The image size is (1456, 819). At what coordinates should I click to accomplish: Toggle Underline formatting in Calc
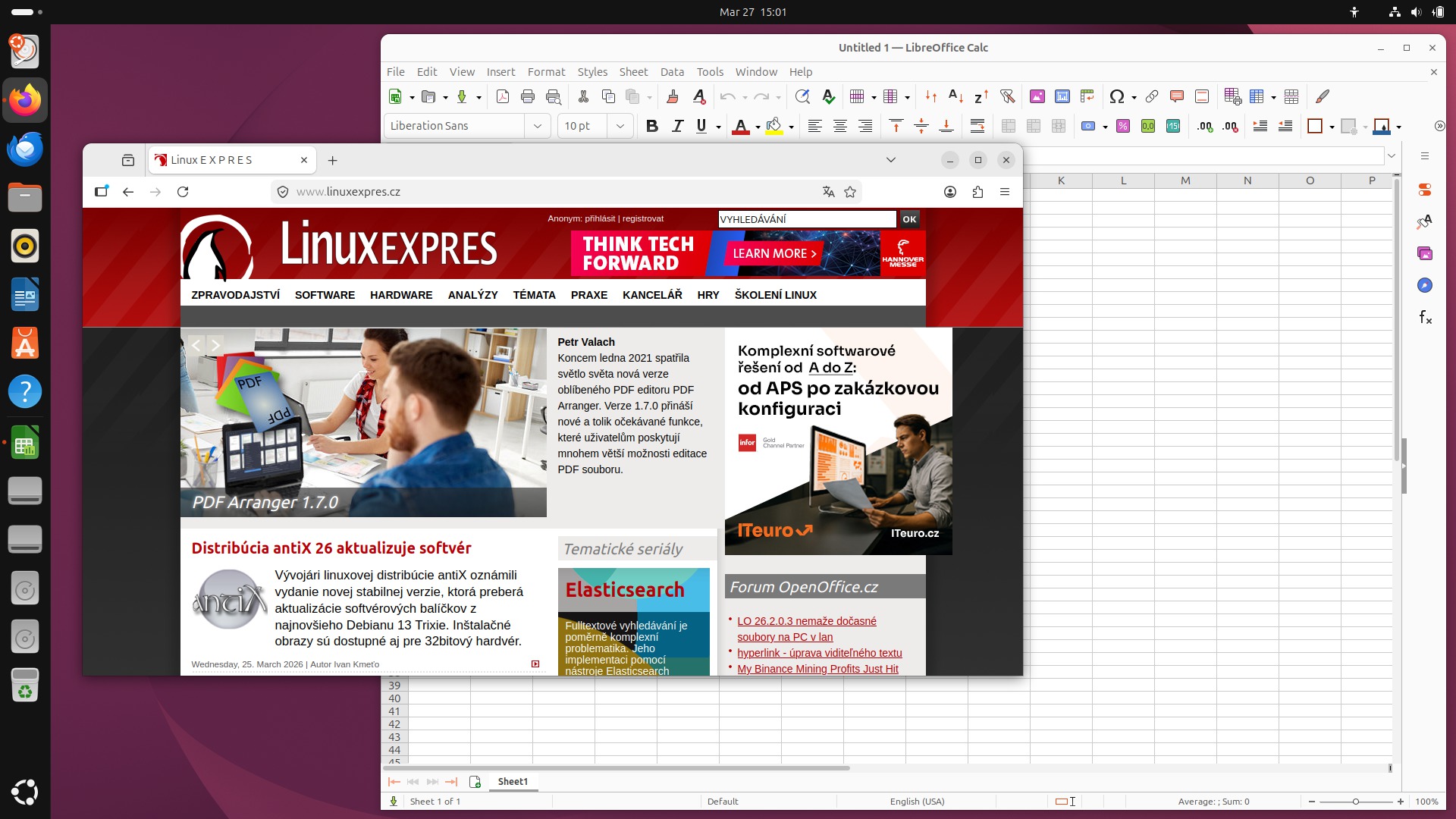[701, 127]
